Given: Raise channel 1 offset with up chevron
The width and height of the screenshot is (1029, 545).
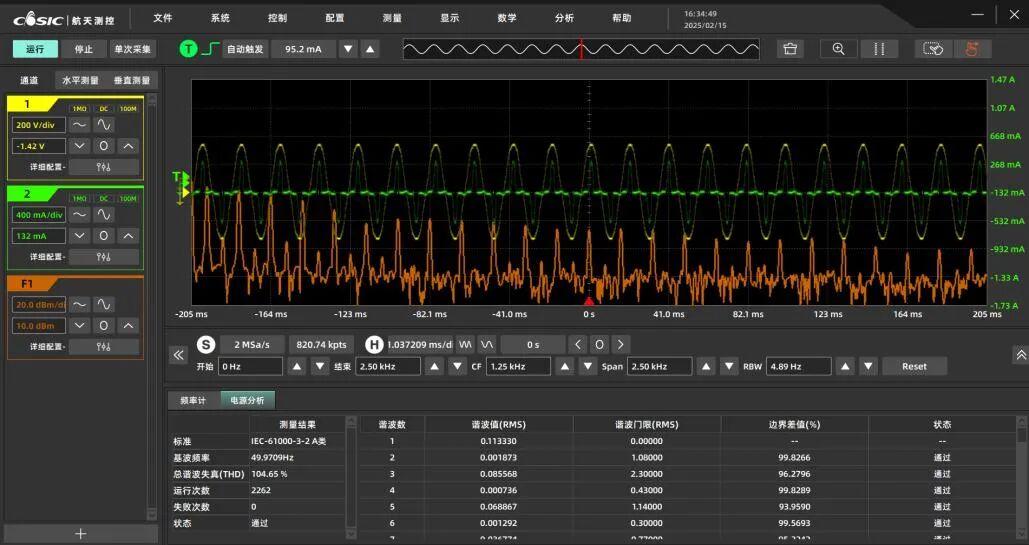Looking at the screenshot, I should tap(128, 146).
